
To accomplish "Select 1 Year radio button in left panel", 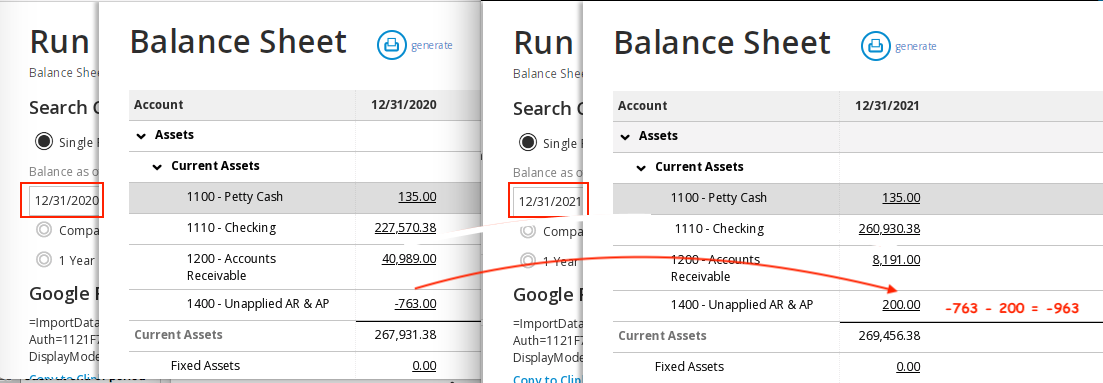I will pos(44,260).
